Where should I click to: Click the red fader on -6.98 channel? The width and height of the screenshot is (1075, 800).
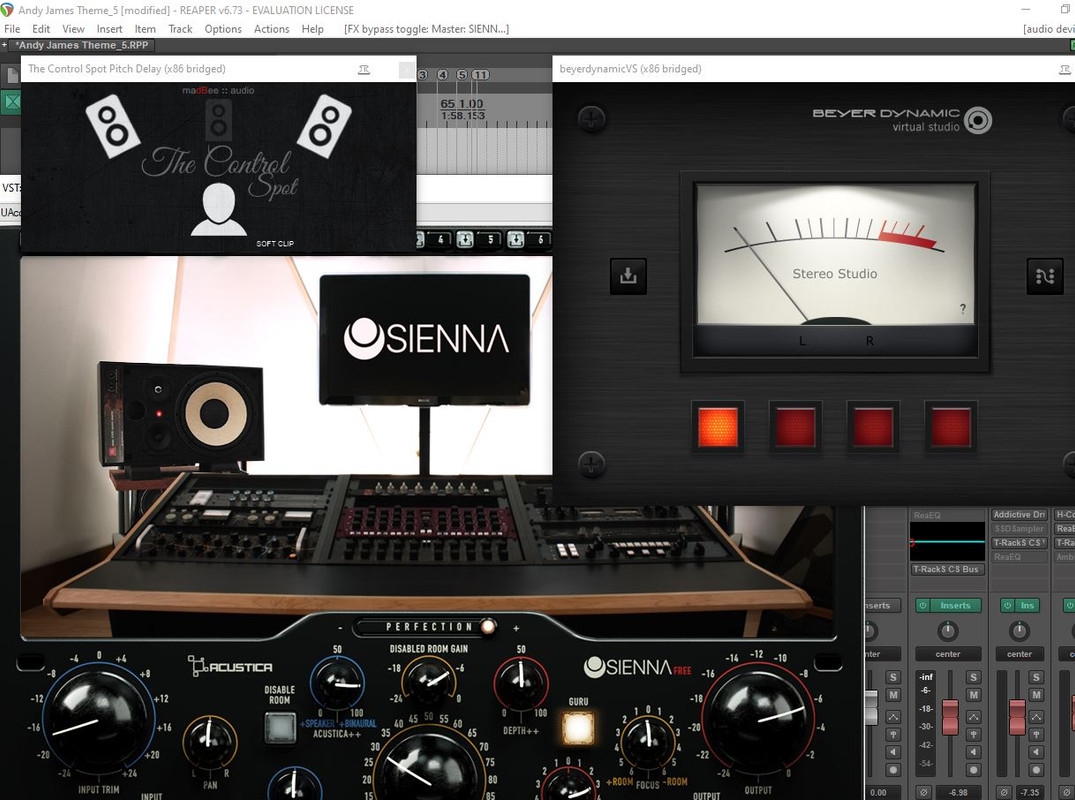[950, 717]
